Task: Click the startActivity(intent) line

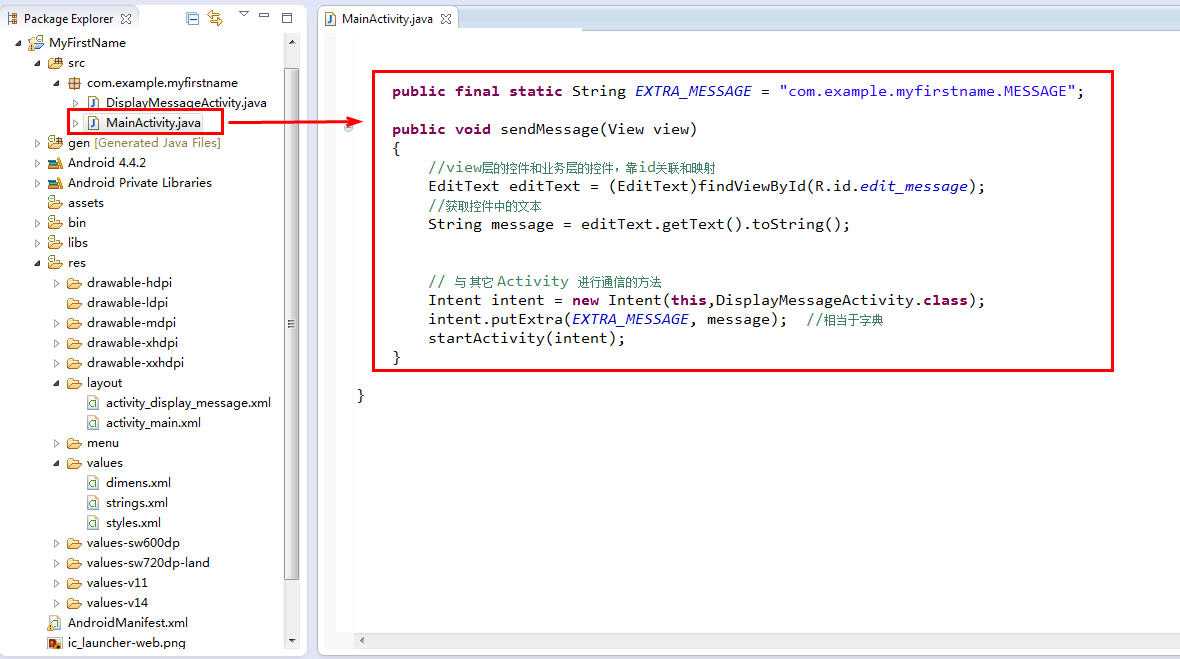Action: [x=527, y=339]
